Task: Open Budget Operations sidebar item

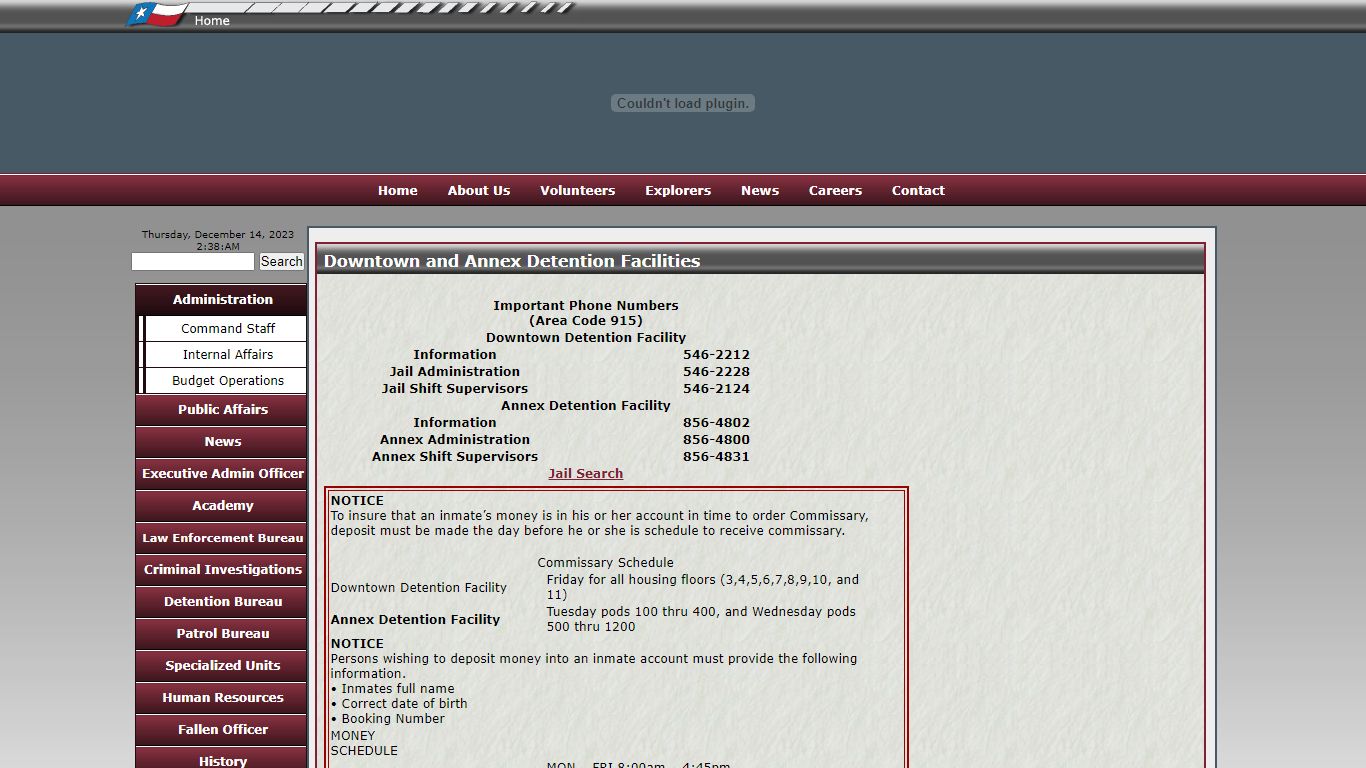Action: point(227,381)
